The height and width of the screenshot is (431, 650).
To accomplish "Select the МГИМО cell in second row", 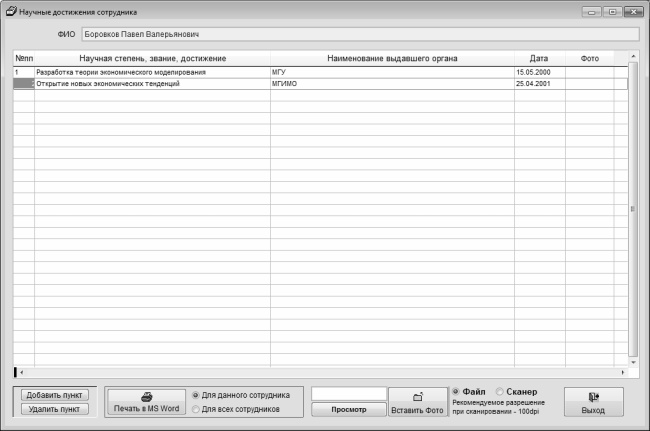I will pos(392,84).
